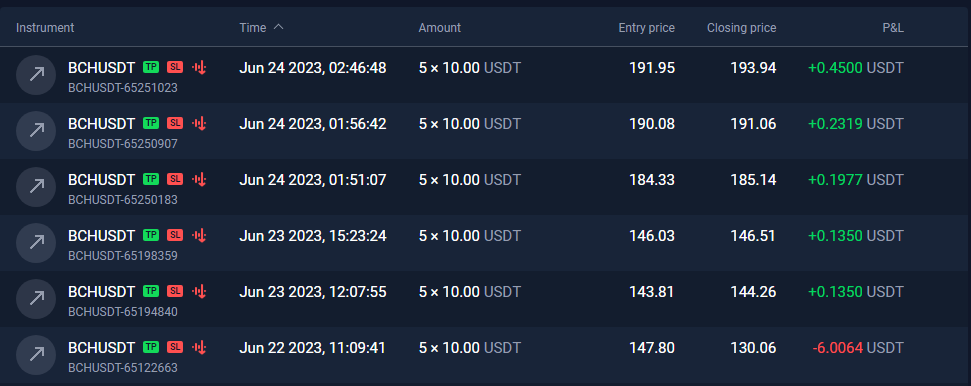Toggle sort arrow next to Time header
The height and width of the screenshot is (386, 971).
point(279,27)
